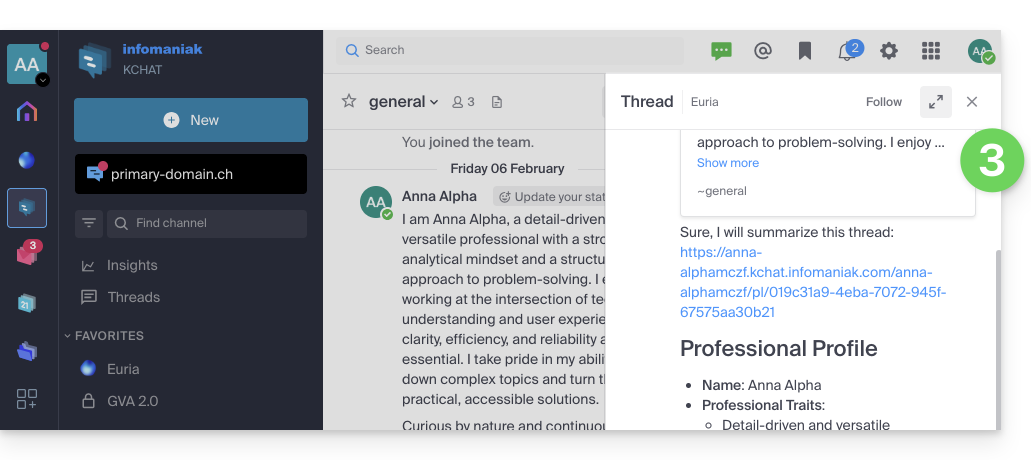Screen dimensions: 1031x460
Task: Open saved messages bookmark icon
Action: point(805,51)
